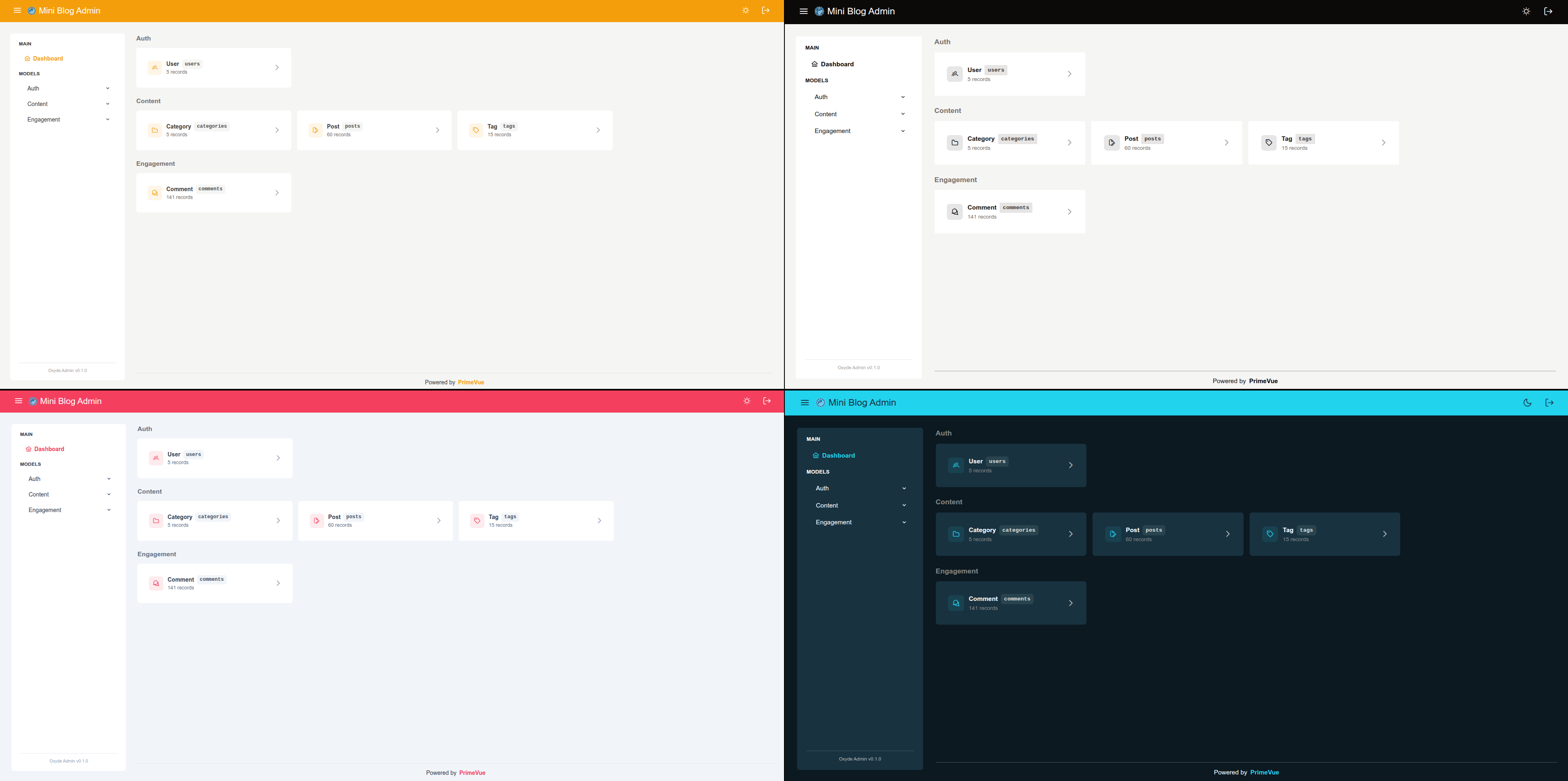Toggle theme sun icon in black header

point(1525,11)
